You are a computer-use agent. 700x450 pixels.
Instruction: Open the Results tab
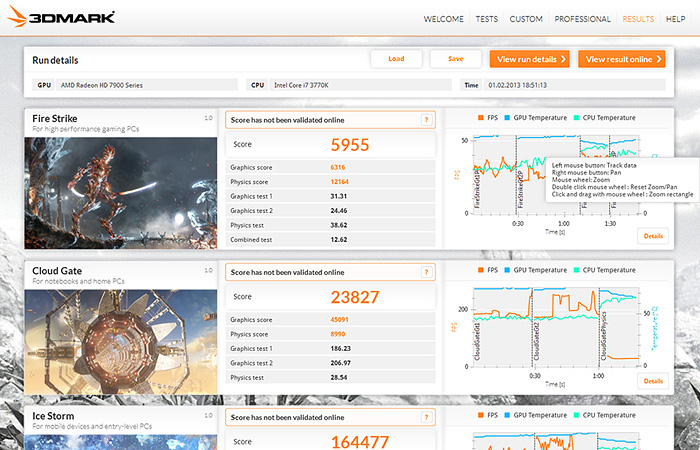click(638, 19)
